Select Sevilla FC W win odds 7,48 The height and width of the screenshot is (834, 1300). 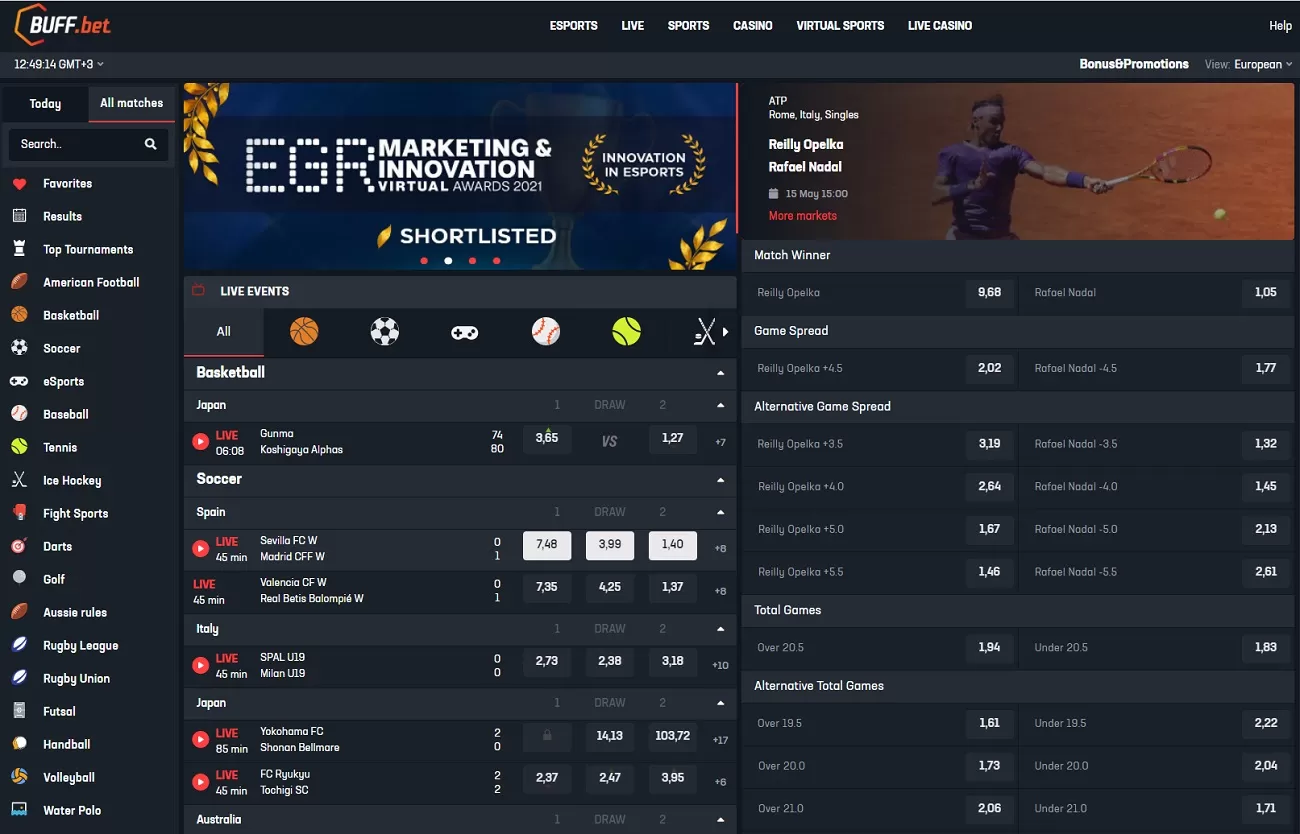pyautogui.click(x=547, y=545)
